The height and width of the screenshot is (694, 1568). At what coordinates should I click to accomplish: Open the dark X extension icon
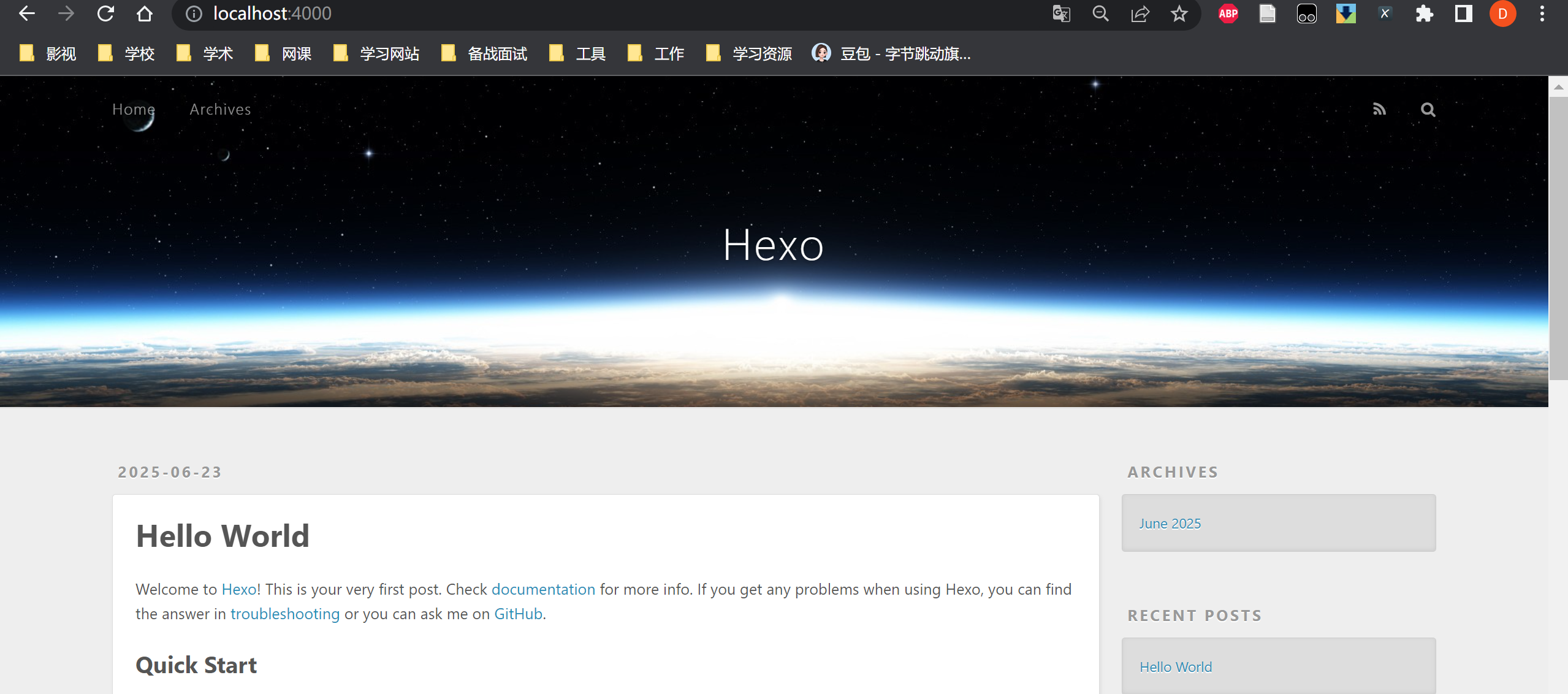(1385, 13)
